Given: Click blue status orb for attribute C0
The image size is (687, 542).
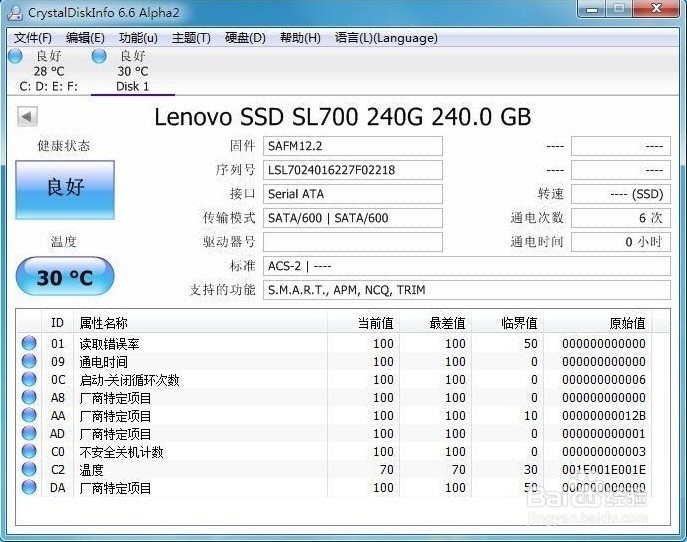Looking at the screenshot, I should [29, 451].
